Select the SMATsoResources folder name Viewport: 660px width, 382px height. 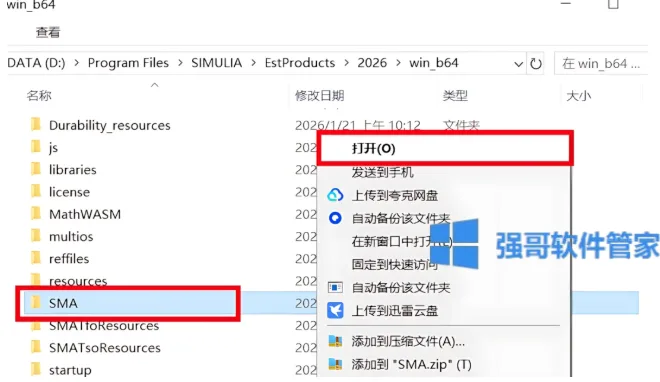[104, 348]
